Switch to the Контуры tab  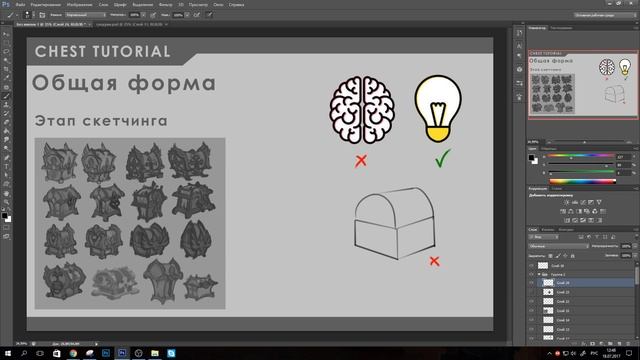click(566, 229)
